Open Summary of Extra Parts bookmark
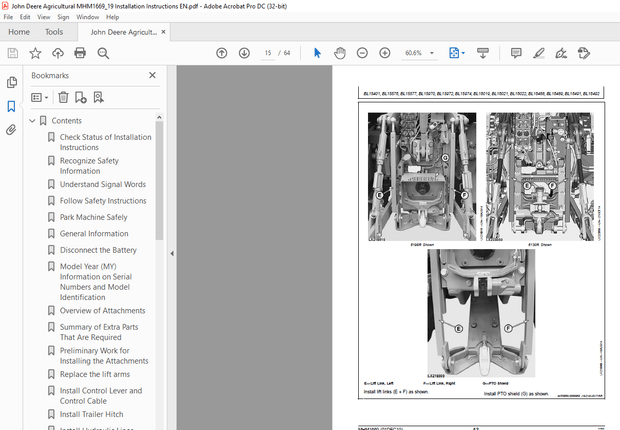 [x=99, y=332]
